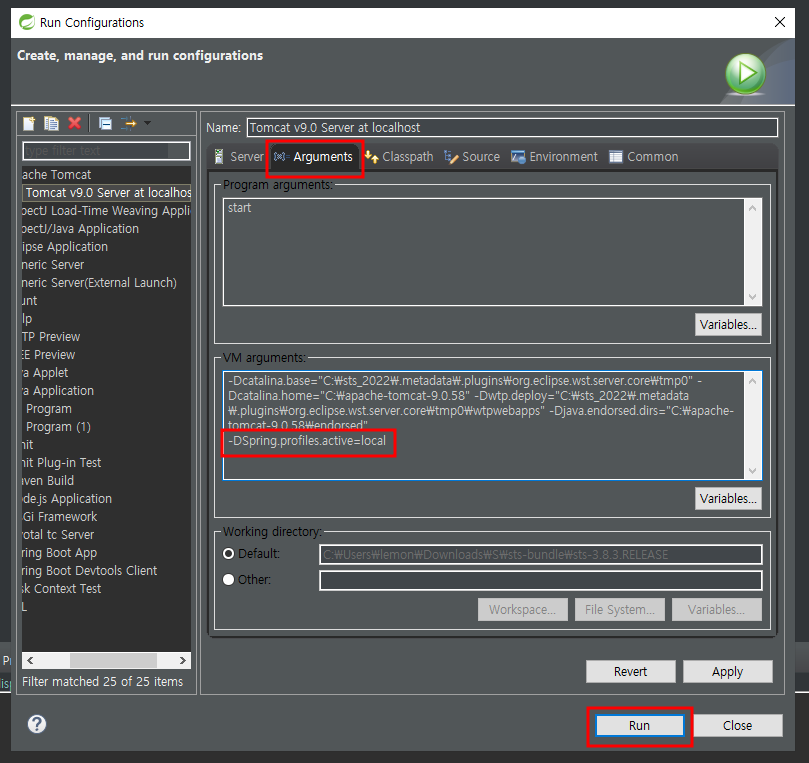This screenshot has width=809, height=763.
Task: Click the -DSpring.profiles.active=local line
Action: tap(307, 441)
